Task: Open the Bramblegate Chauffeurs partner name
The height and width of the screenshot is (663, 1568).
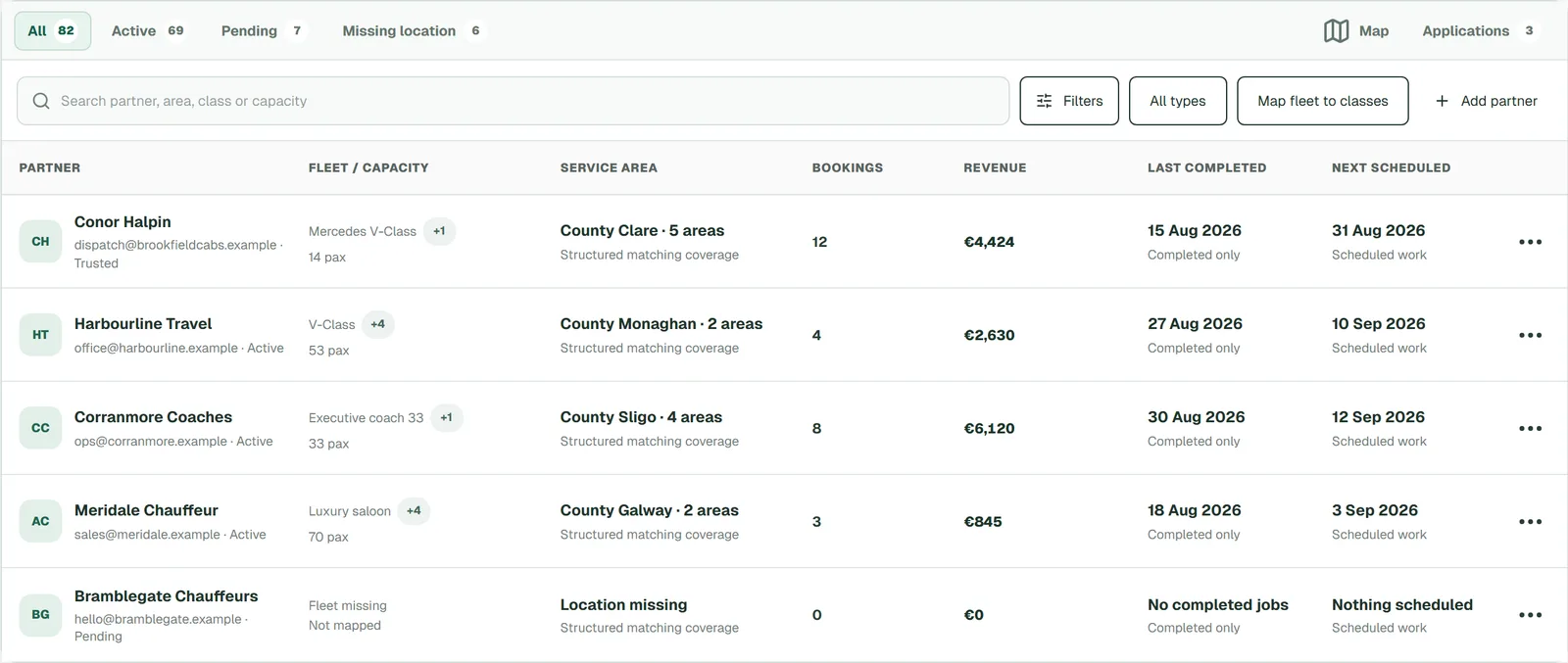Action: point(167,596)
